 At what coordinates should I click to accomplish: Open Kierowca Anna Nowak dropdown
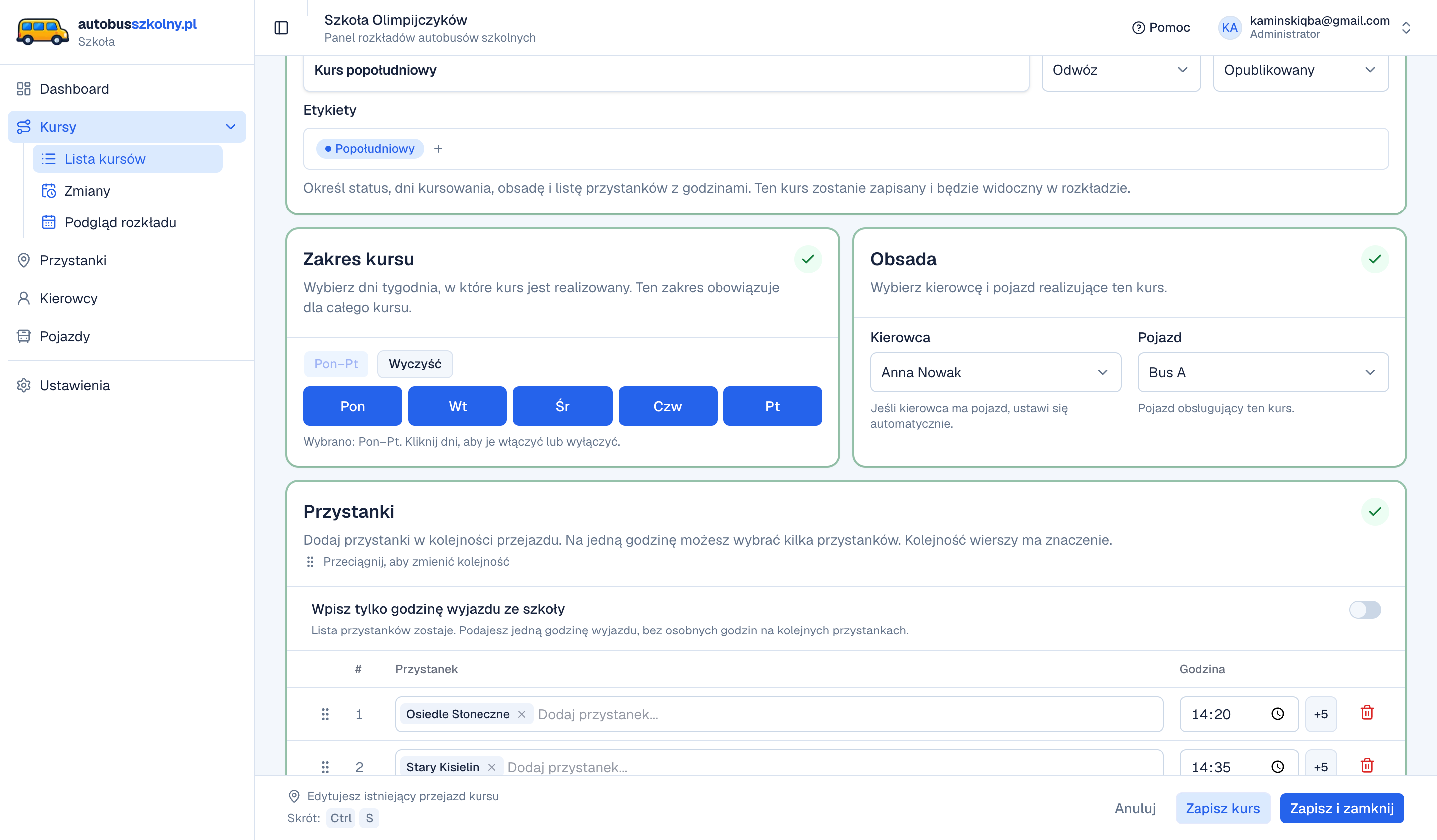995,372
